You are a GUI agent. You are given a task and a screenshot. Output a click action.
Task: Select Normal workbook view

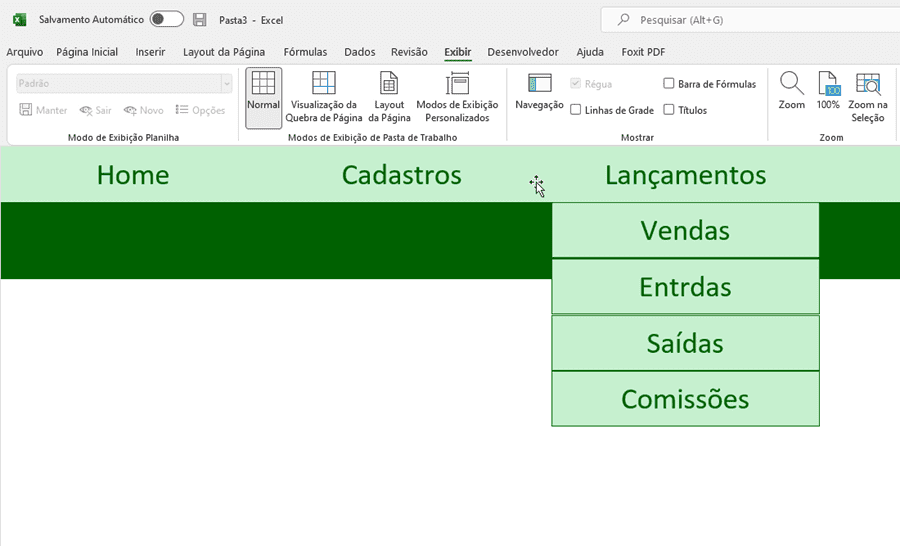[x=263, y=98]
